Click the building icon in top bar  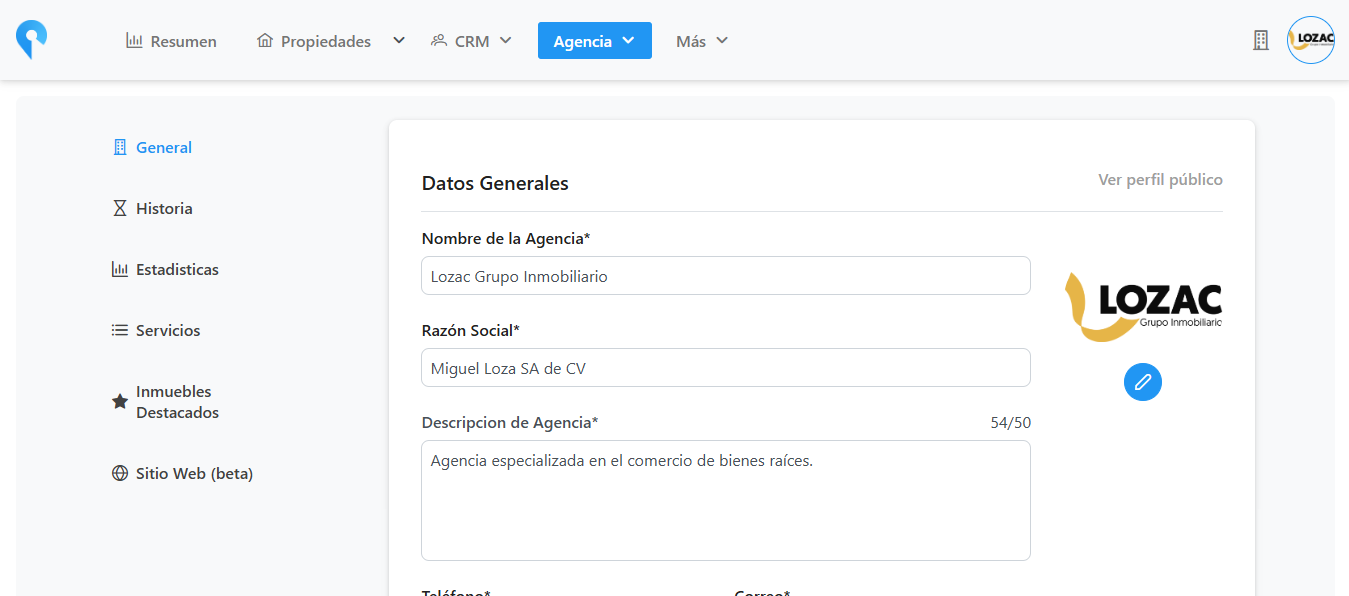(1261, 40)
